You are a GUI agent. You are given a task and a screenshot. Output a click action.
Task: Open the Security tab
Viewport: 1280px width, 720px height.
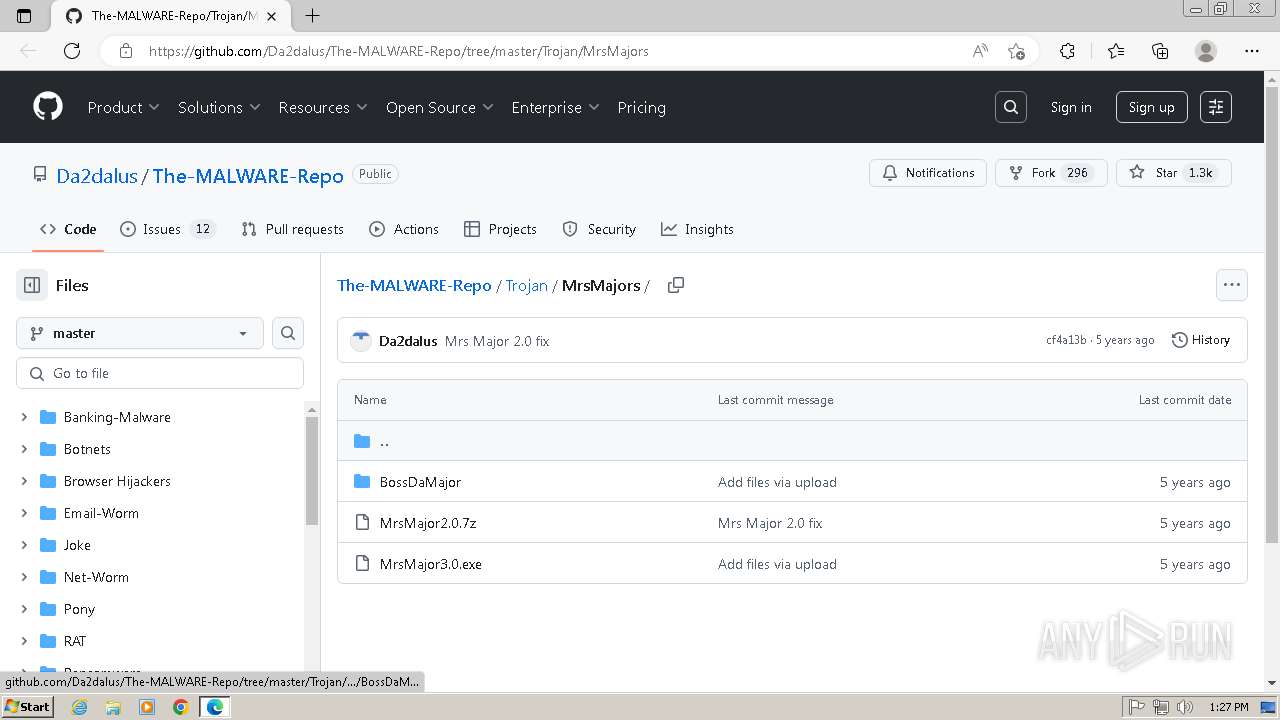(x=599, y=229)
